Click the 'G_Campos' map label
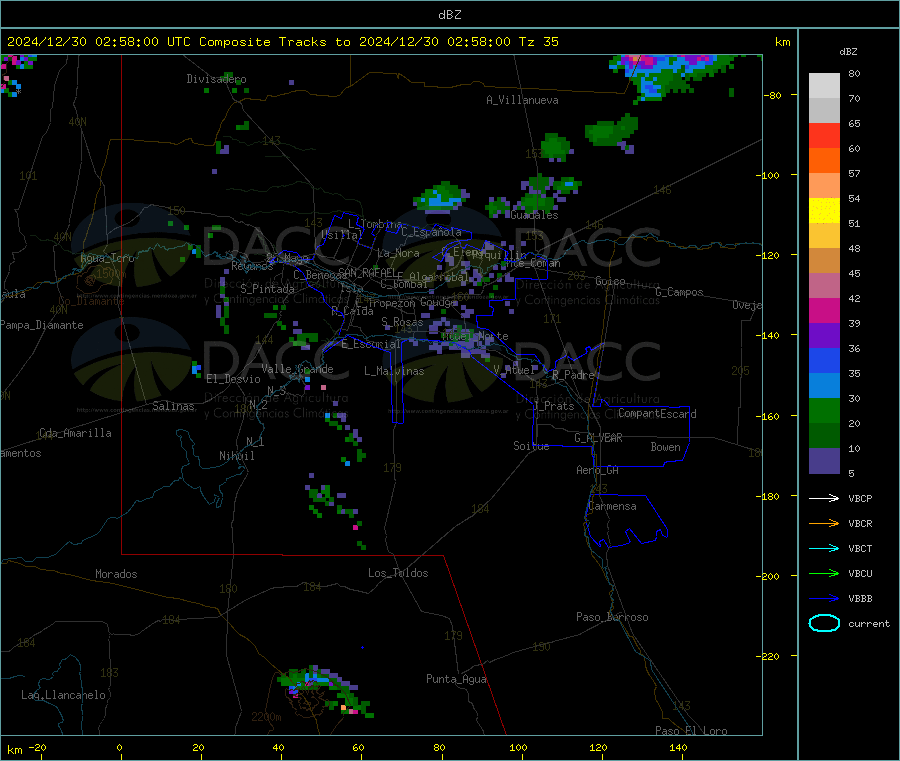This screenshot has height=761, width=900. (x=680, y=292)
